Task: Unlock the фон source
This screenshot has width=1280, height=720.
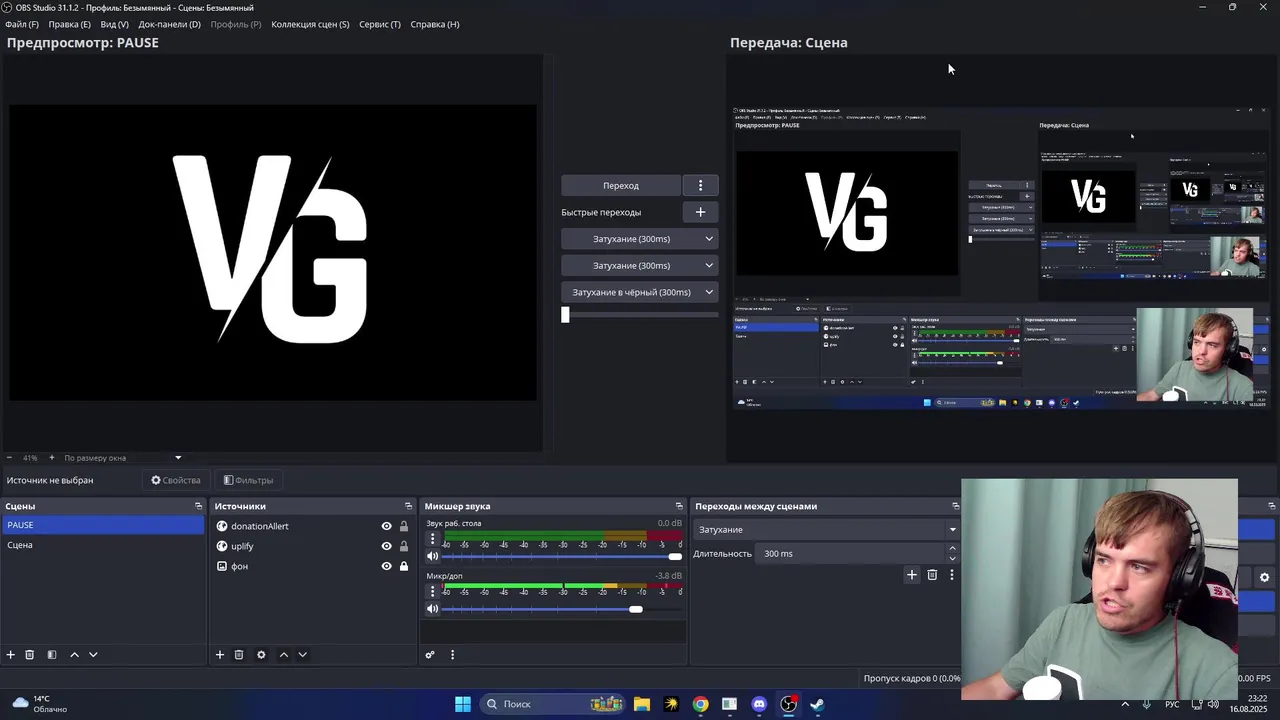Action: click(x=404, y=566)
